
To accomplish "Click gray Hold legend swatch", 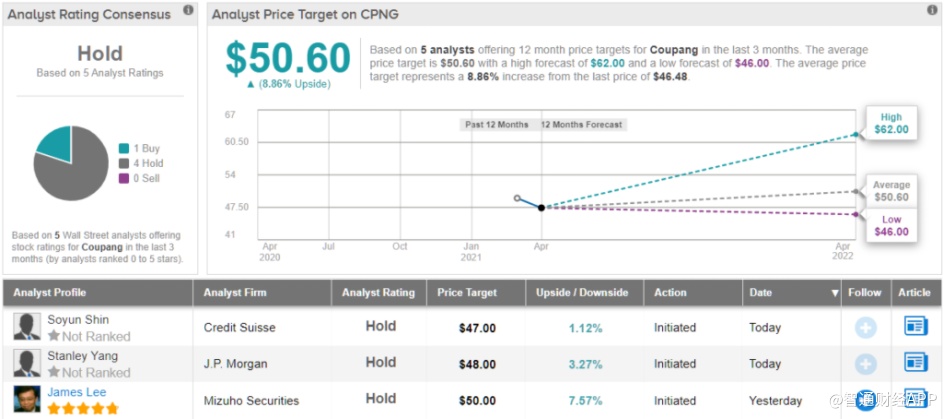I will click(x=123, y=163).
